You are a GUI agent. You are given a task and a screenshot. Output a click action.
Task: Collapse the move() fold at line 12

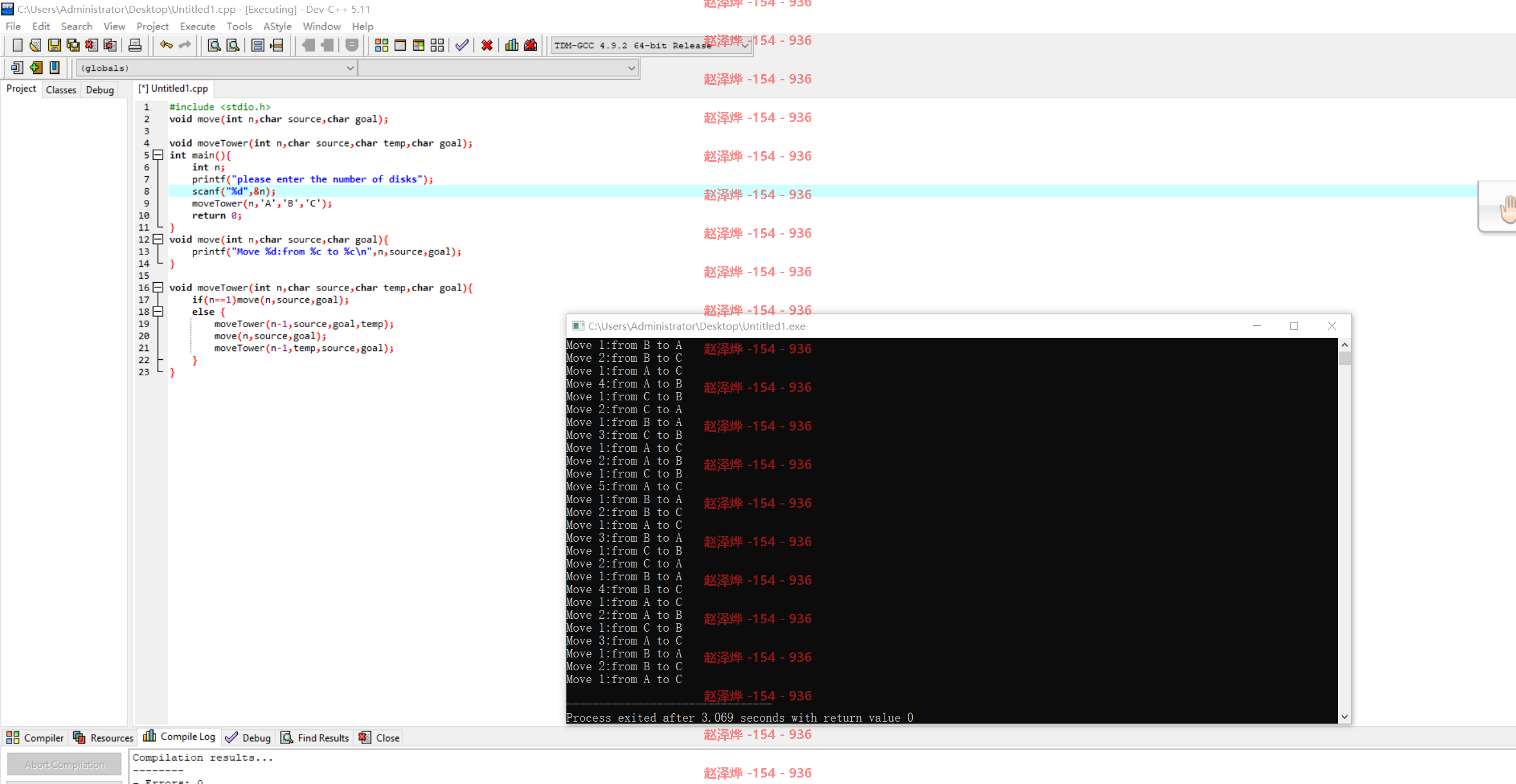[x=158, y=239]
